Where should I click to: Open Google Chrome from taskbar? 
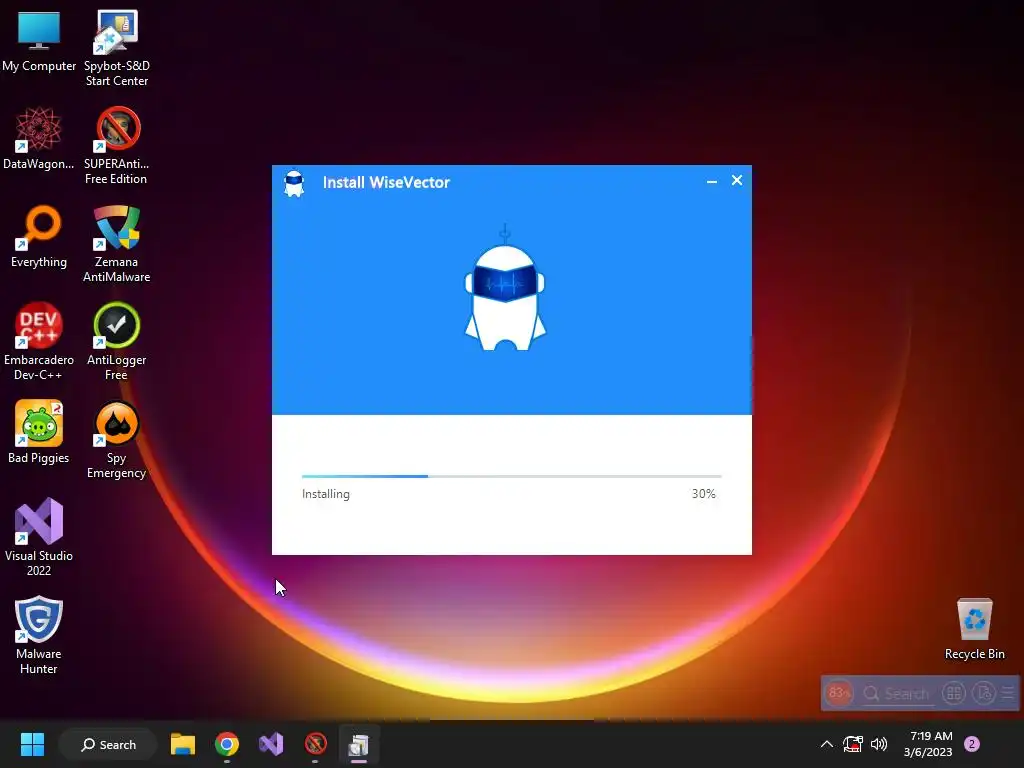tap(227, 744)
